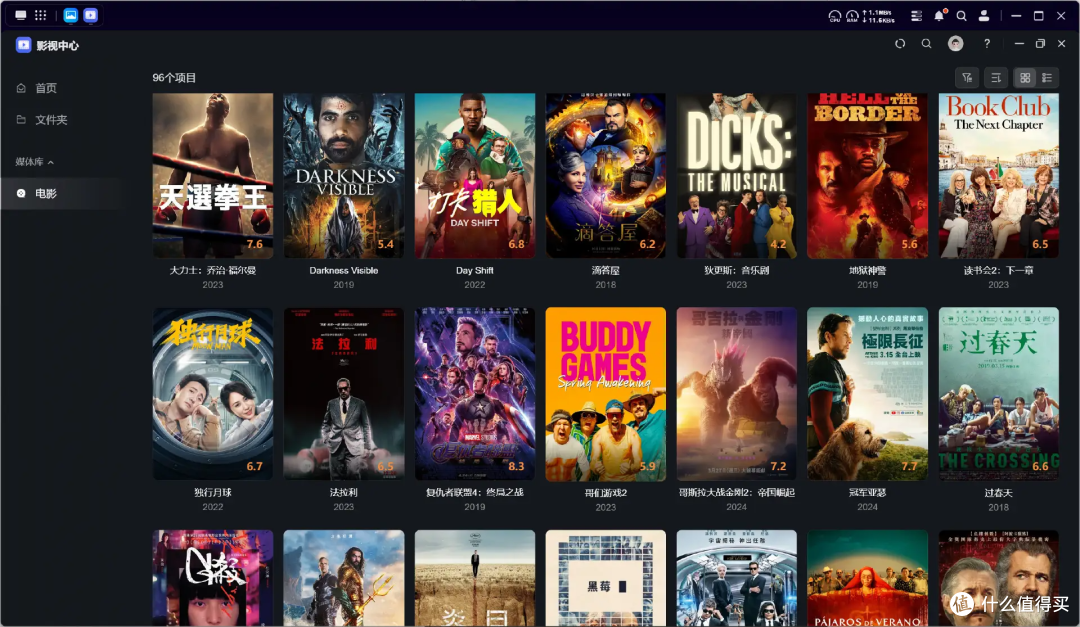Switch to list view
This screenshot has width=1080, height=627.
coord(1048,78)
